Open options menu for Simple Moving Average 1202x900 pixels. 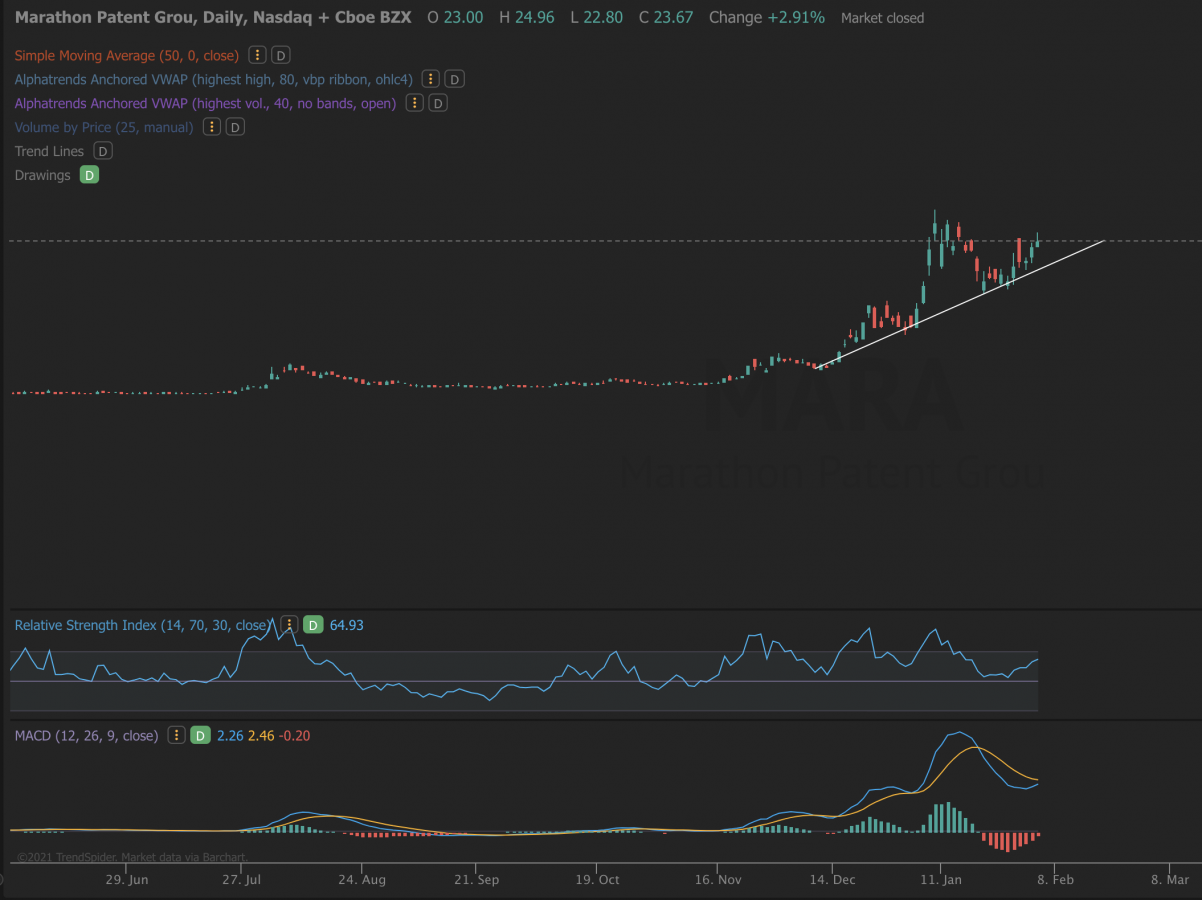click(x=258, y=55)
